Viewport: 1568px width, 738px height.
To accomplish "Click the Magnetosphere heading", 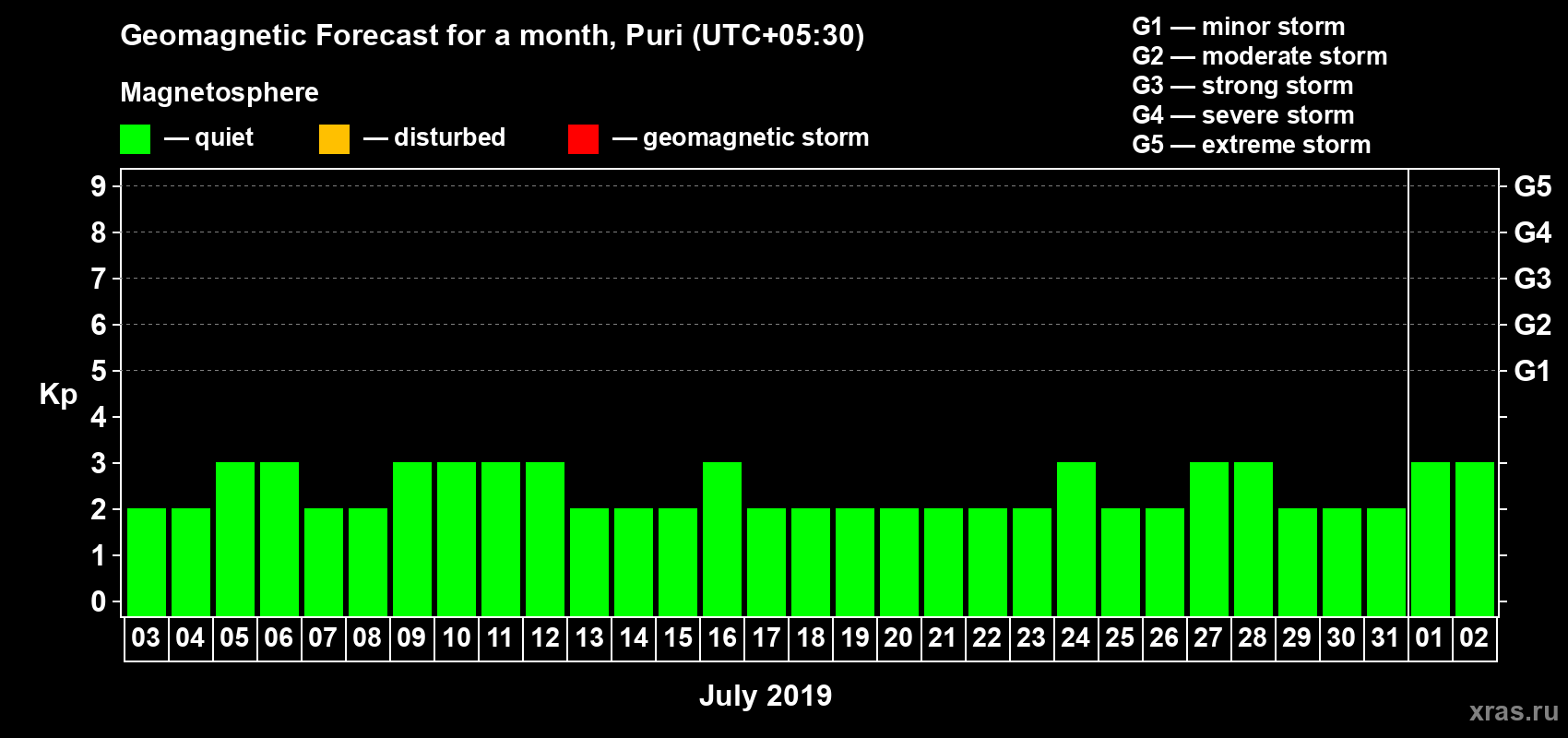I will 220,92.
